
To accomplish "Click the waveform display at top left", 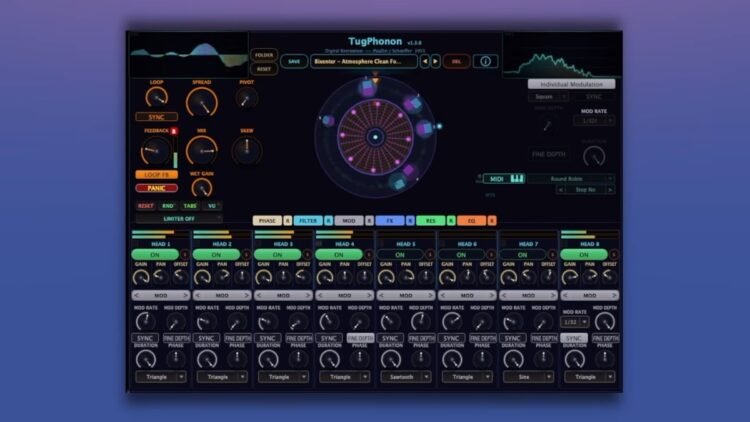I will click(x=189, y=55).
